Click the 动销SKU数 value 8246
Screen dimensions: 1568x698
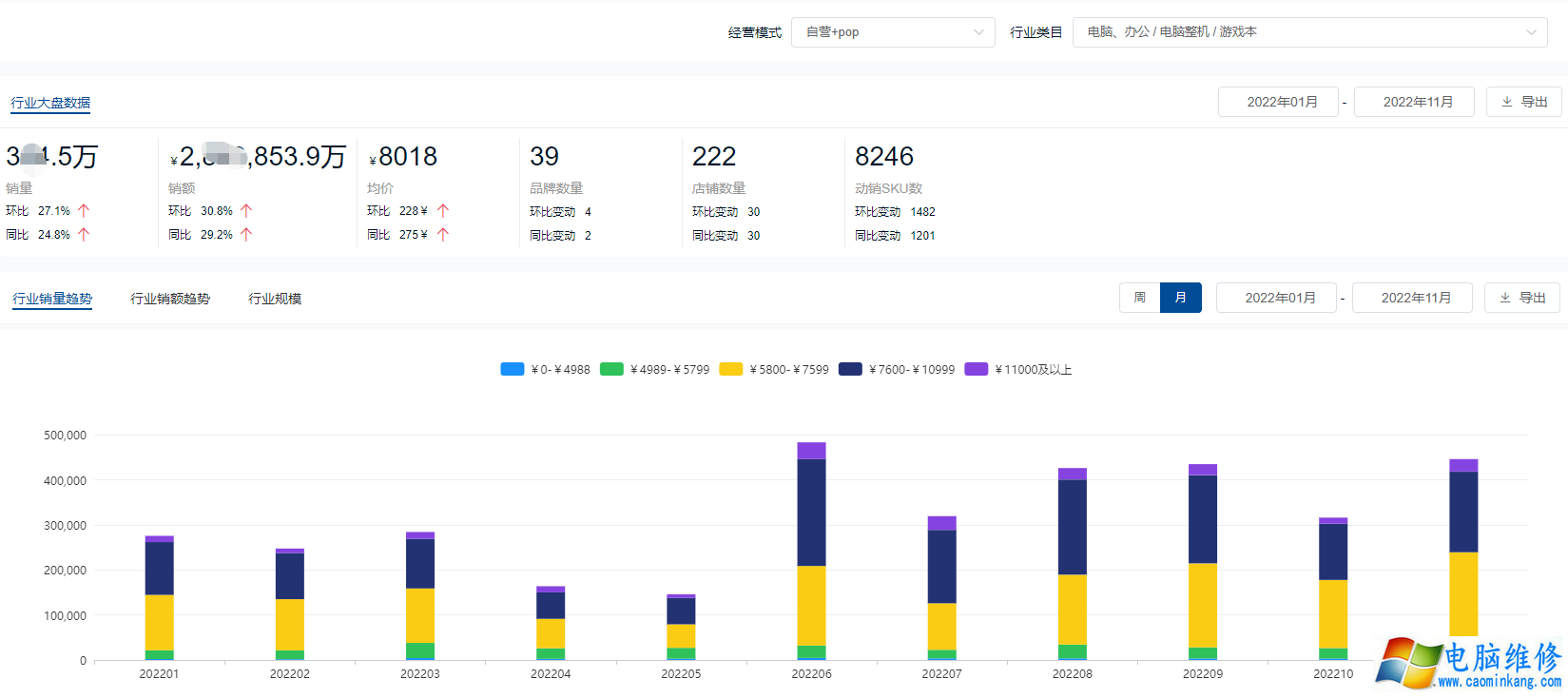(x=884, y=157)
